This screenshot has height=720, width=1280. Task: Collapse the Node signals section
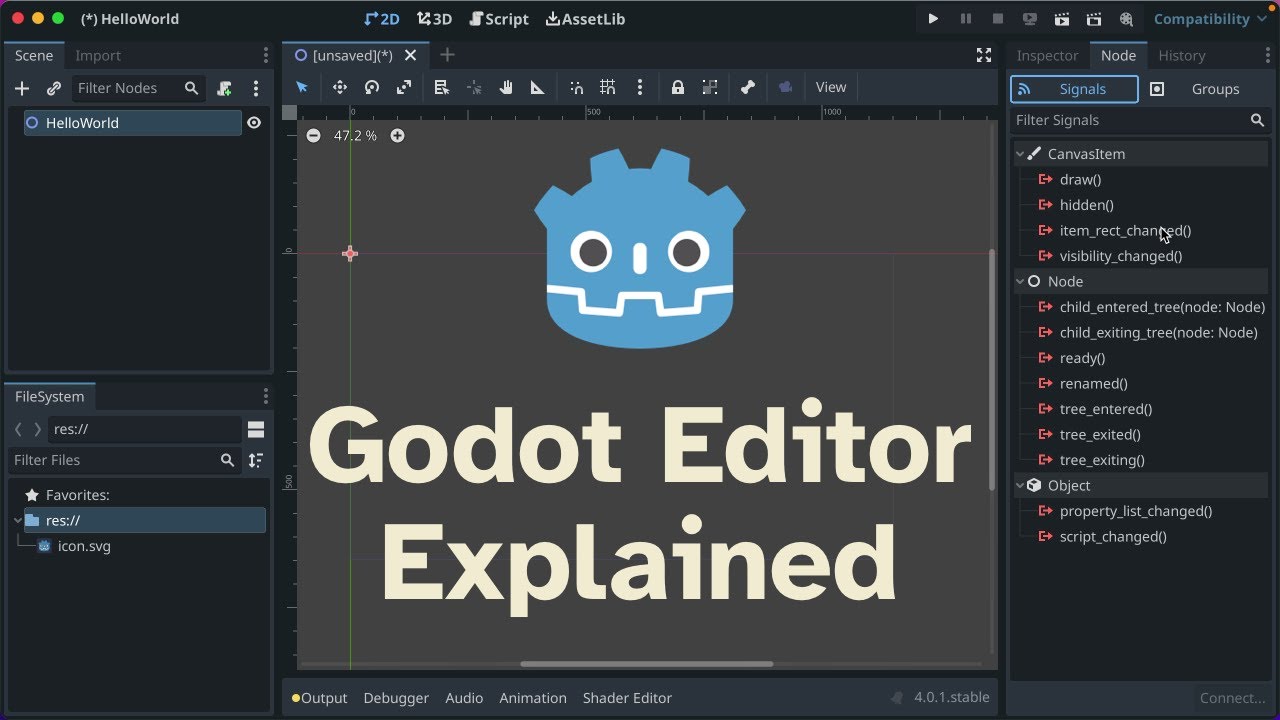pos(1021,282)
